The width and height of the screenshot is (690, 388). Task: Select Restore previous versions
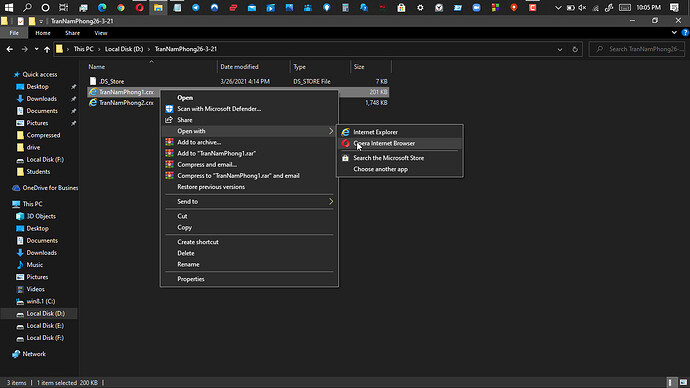(249, 187)
